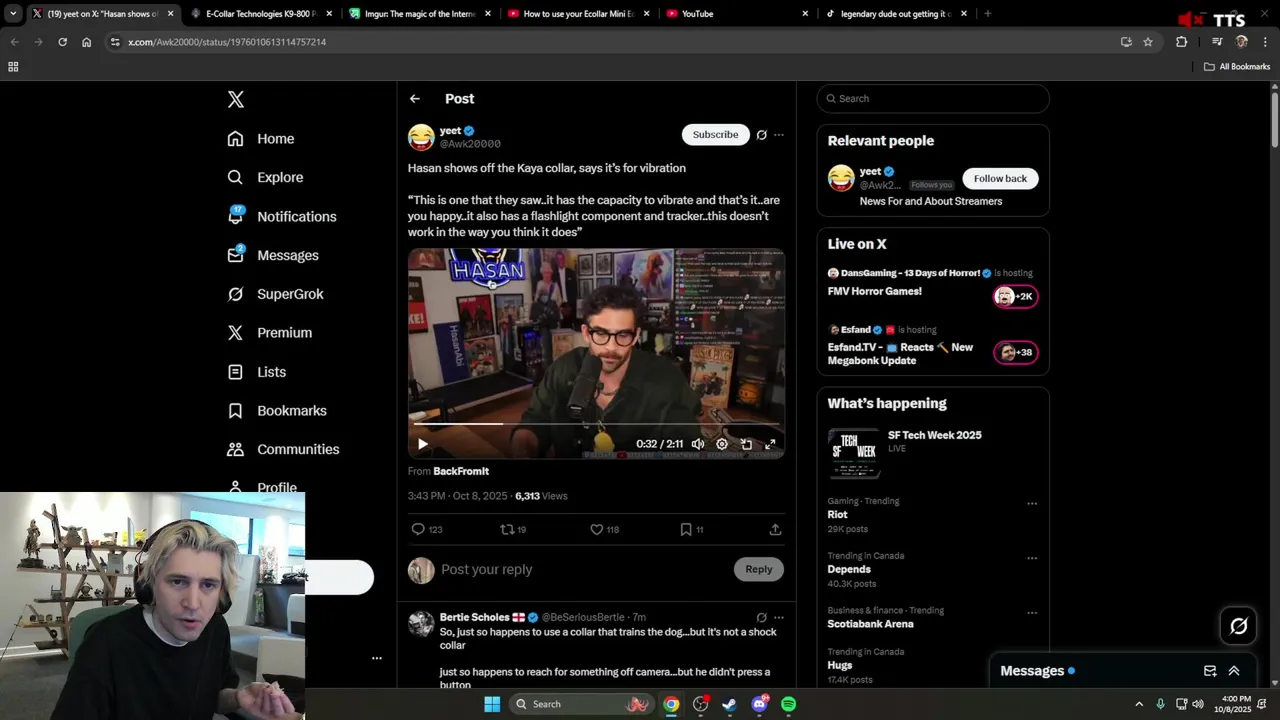Show hidden system tray icons
Image resolution: width=1280 pixels, height=720 pixels.
pos(1139,704)
